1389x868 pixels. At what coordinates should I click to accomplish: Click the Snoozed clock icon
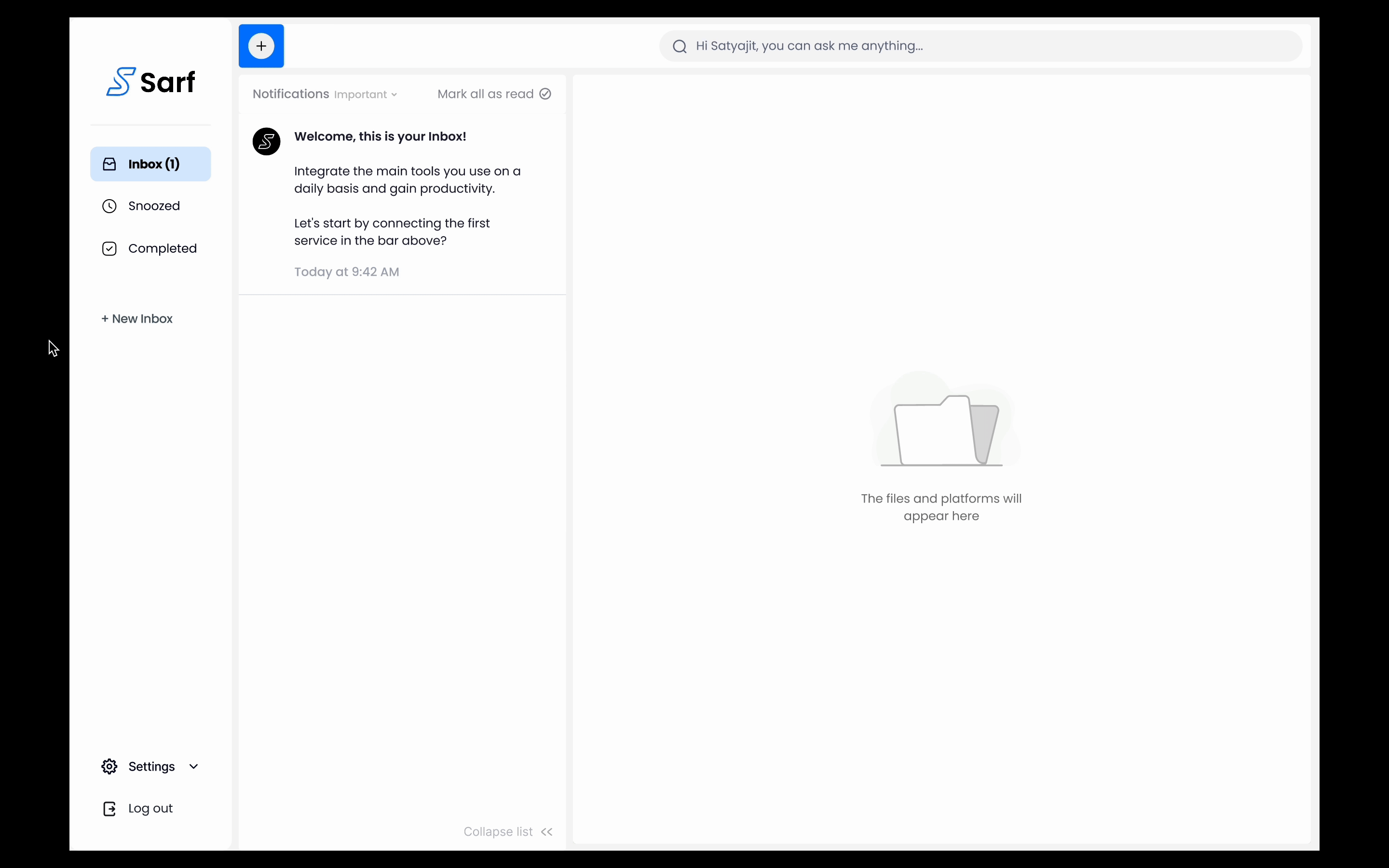click(x=109, y=206)
